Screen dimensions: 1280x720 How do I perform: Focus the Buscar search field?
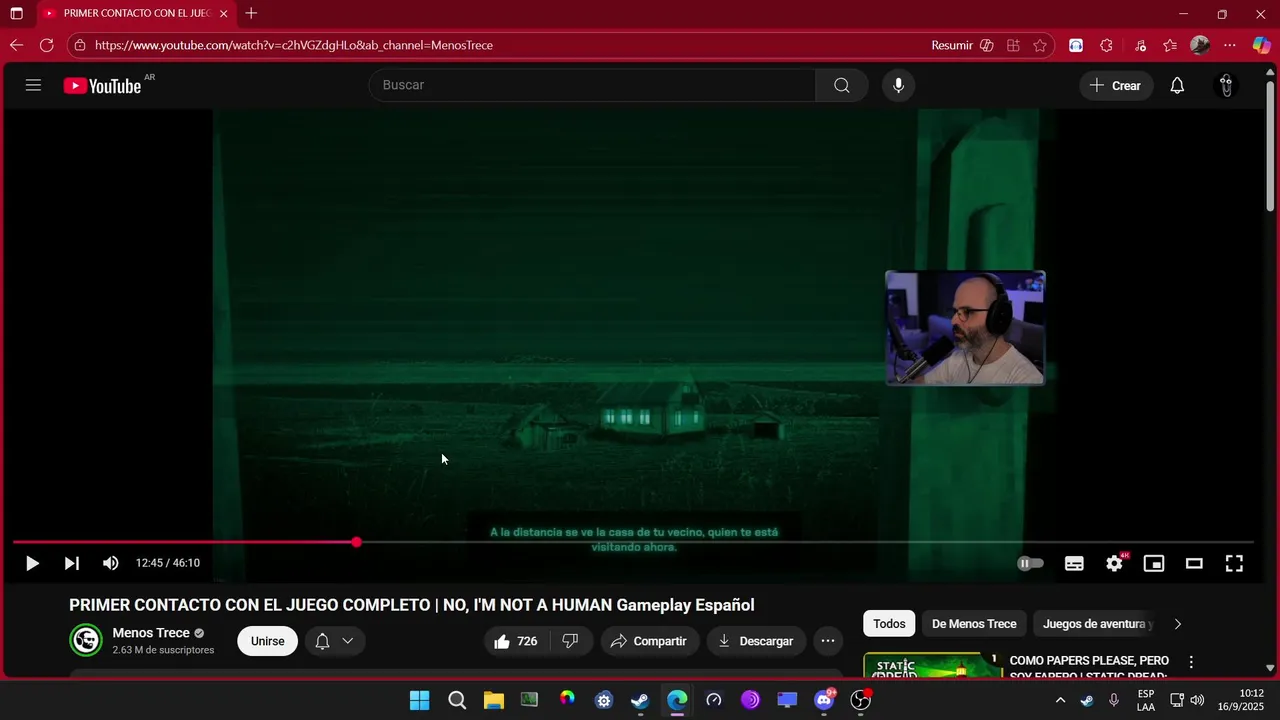(x=592, y=85)
